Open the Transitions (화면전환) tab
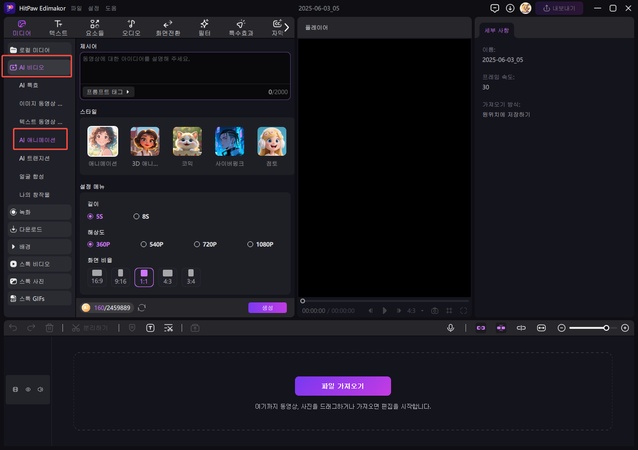The image size is (638, 450). point(168,28)
